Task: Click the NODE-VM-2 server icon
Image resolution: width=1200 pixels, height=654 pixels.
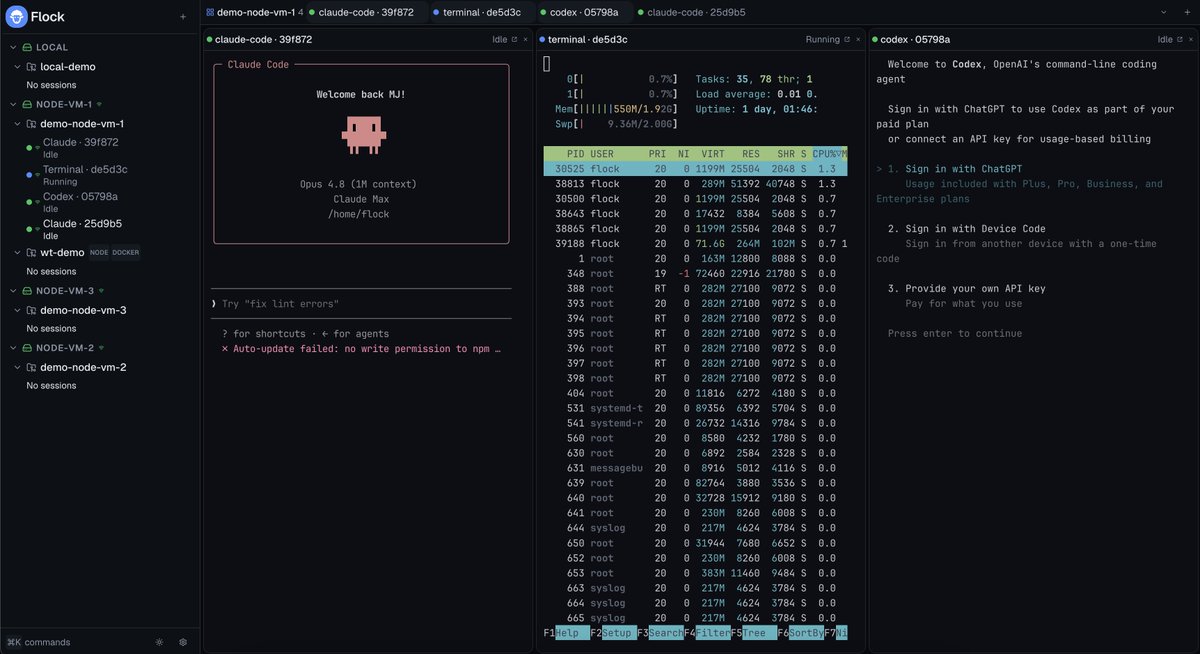Action: point(28,347)
